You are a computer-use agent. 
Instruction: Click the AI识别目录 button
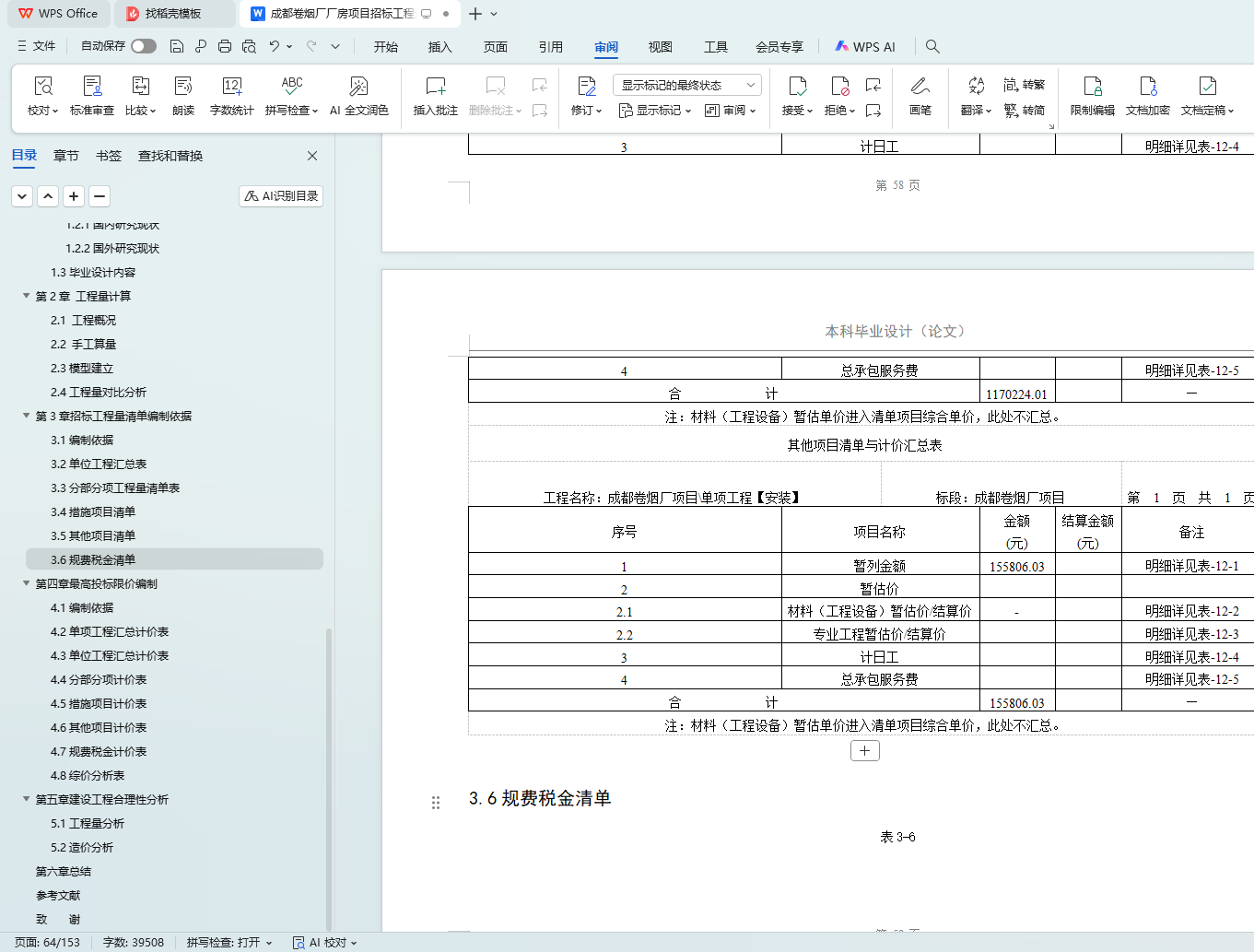pyautogui.click(x=281, y=196)
